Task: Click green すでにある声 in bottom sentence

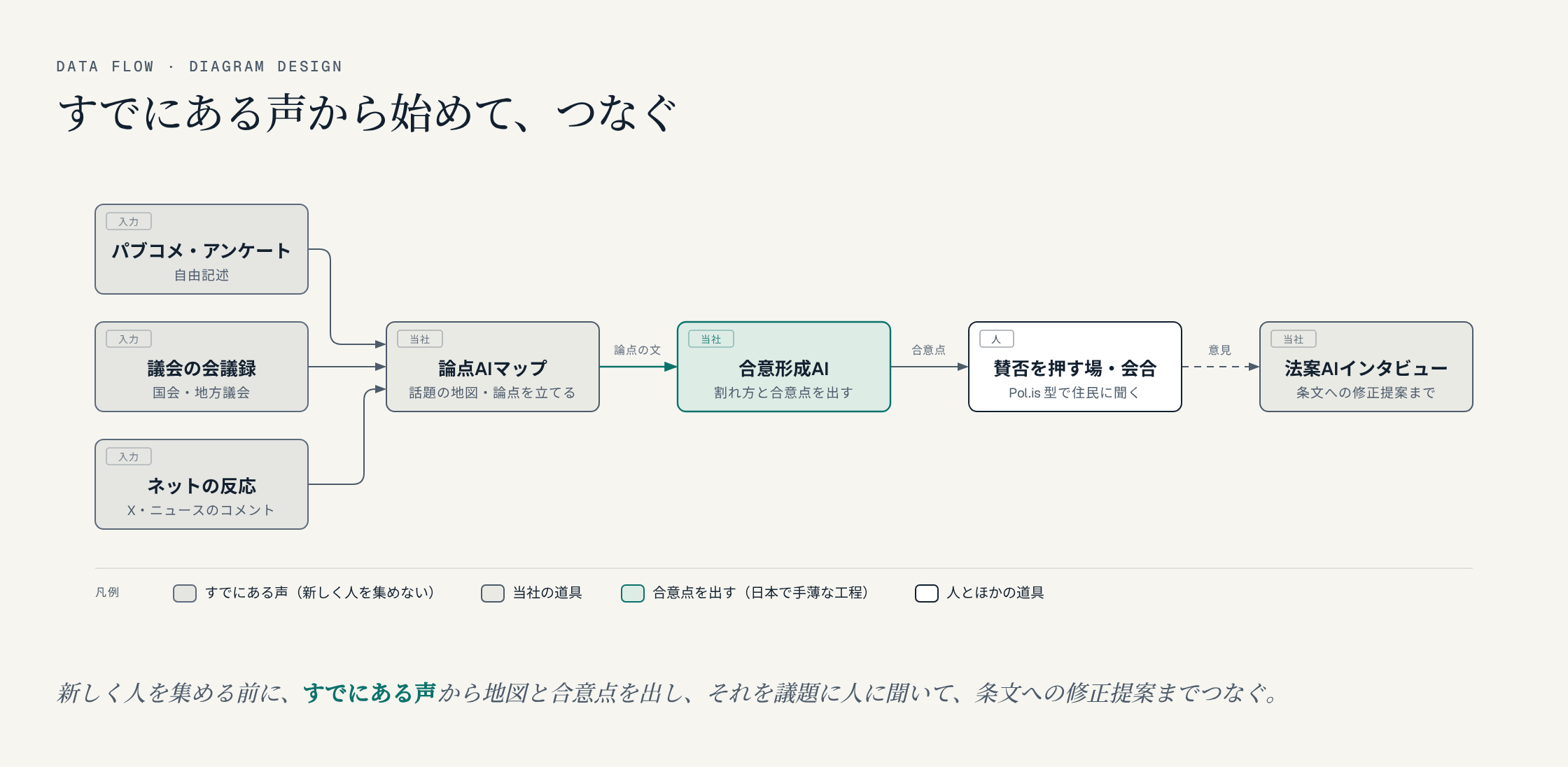Action: pyautogui.click(x=370, y=693)
